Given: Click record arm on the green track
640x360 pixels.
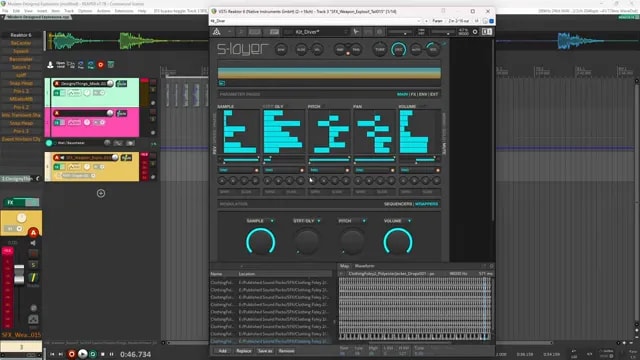Looking at the screenshot, I should click(57, 84).
